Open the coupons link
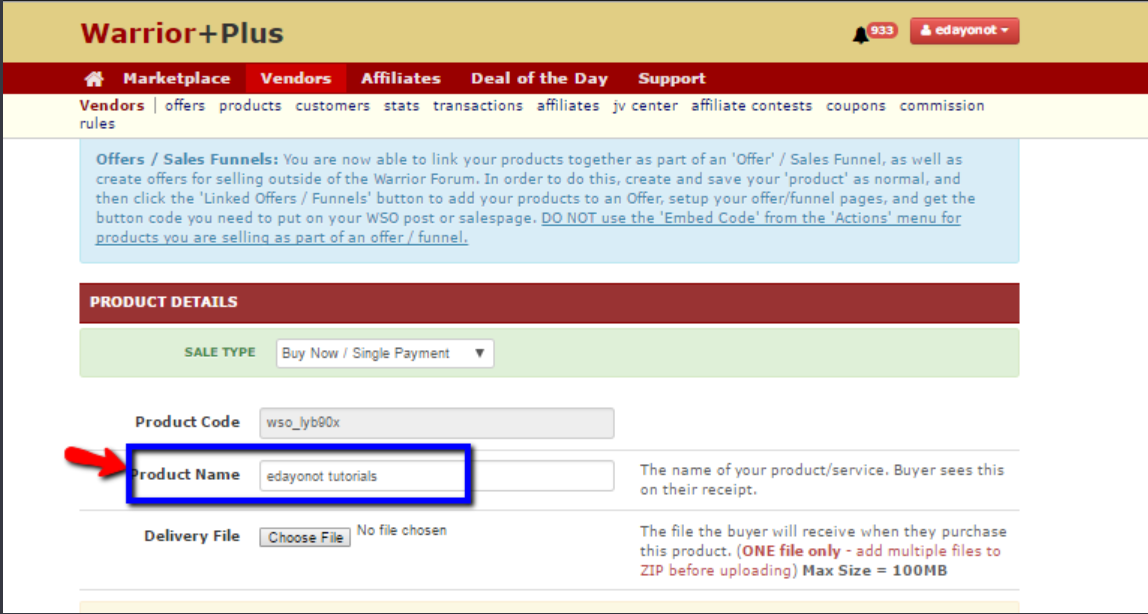Screen dimensions: 1148x614 pyautogui.click(x=855, y=105)
